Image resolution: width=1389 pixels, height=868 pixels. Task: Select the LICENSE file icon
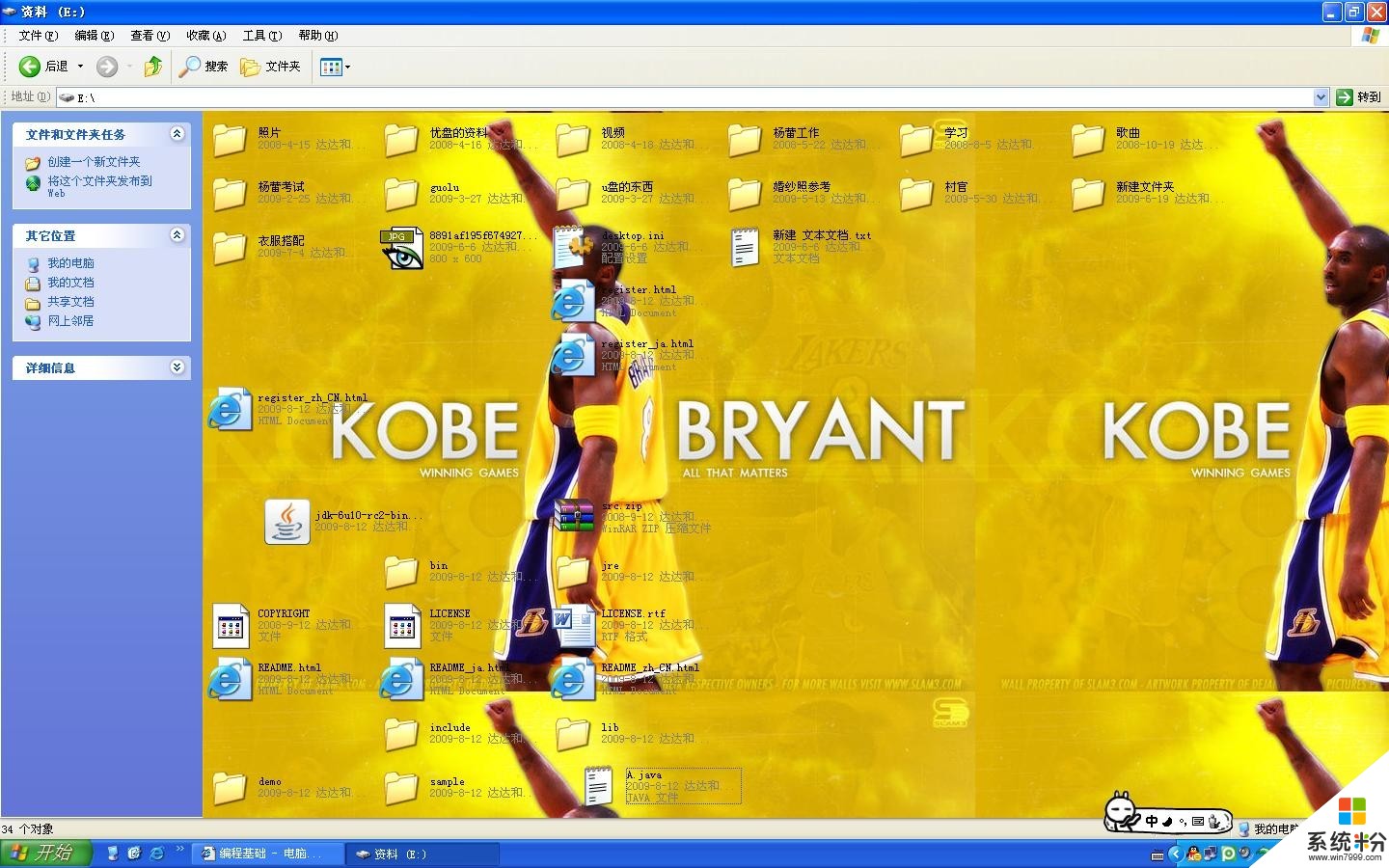tap(402, 626)
